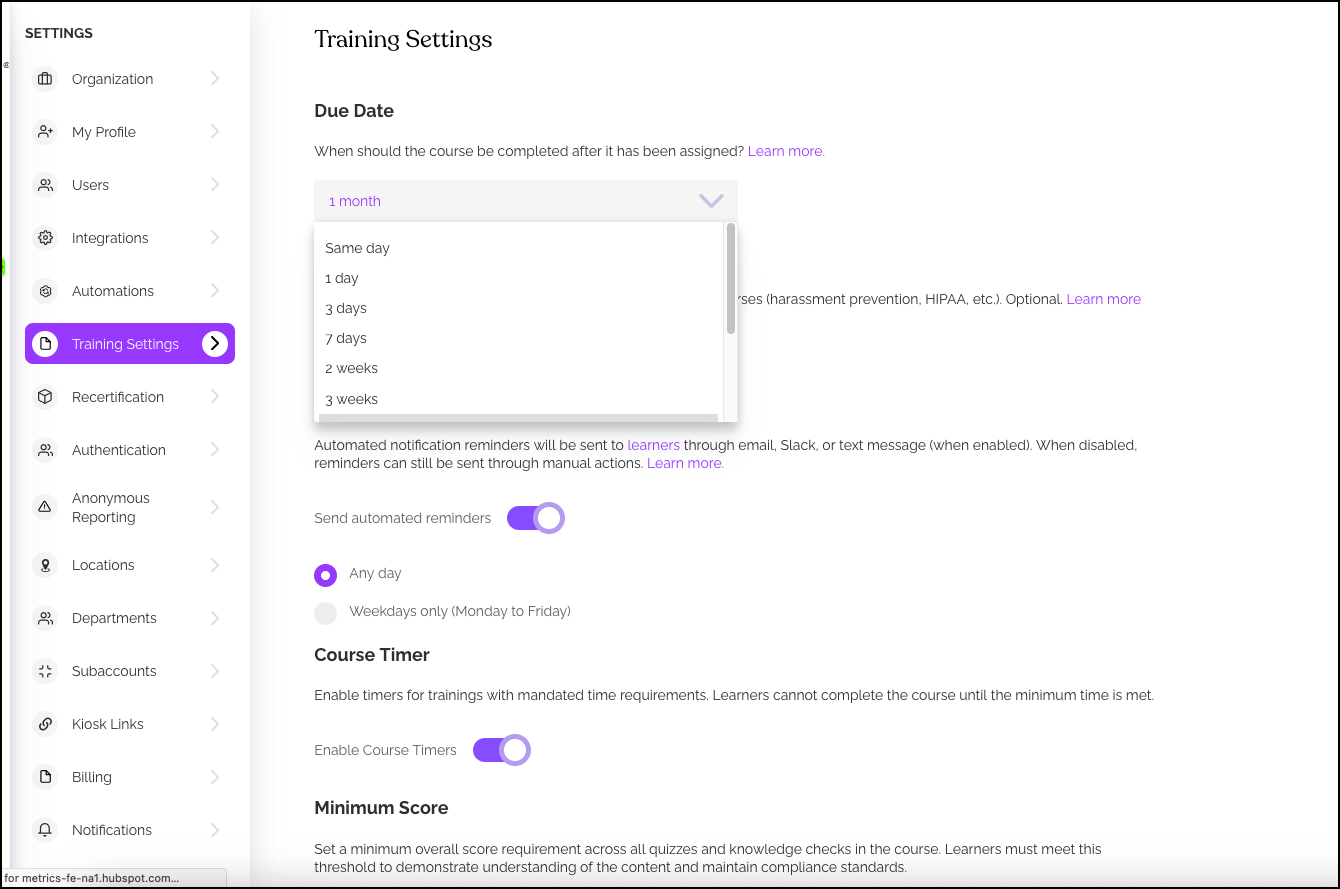This screenshot has height=889, width=1340.
Task: Open Billing settings in sidebar
Action: (92, 777)
